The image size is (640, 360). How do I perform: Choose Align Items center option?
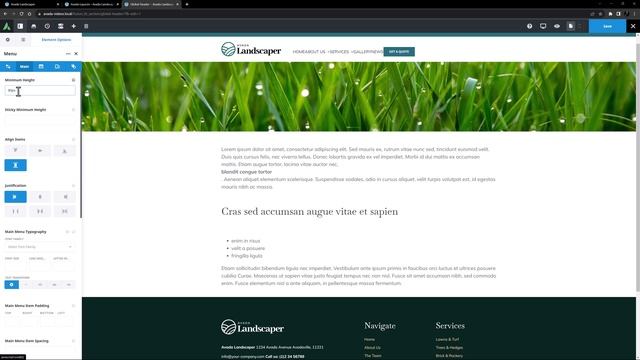click(x=40, y=151)
